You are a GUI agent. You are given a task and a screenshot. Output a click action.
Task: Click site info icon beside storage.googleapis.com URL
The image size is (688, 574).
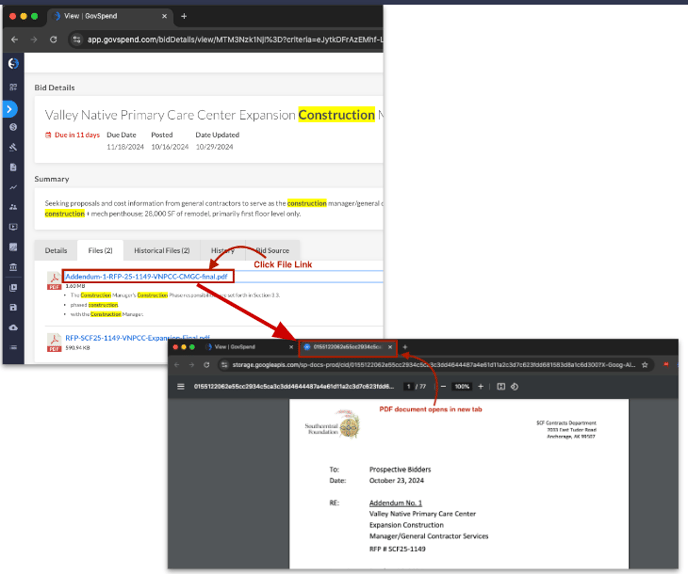click(224, 365)
